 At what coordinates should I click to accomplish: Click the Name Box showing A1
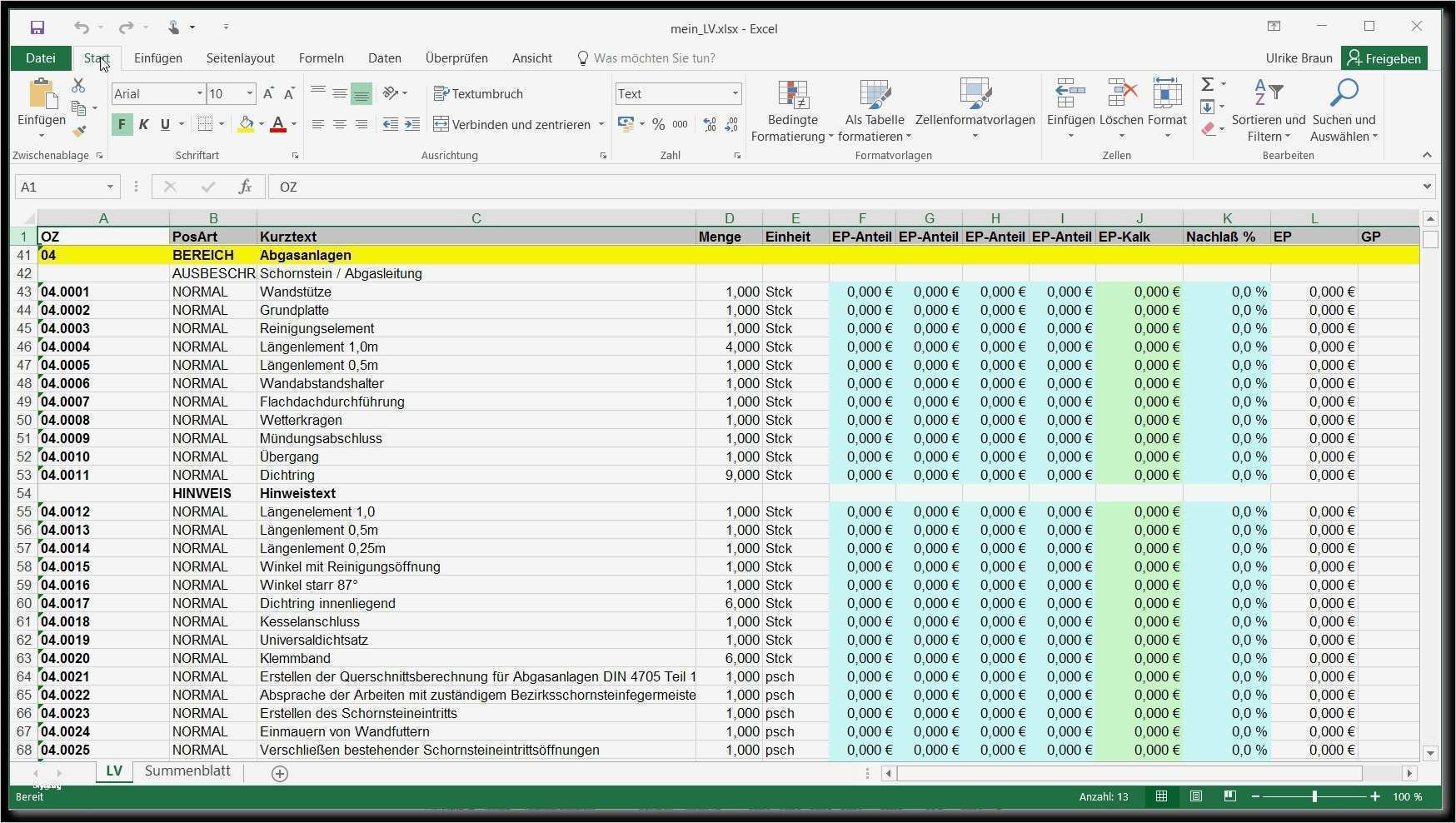(x=58, y=187)
